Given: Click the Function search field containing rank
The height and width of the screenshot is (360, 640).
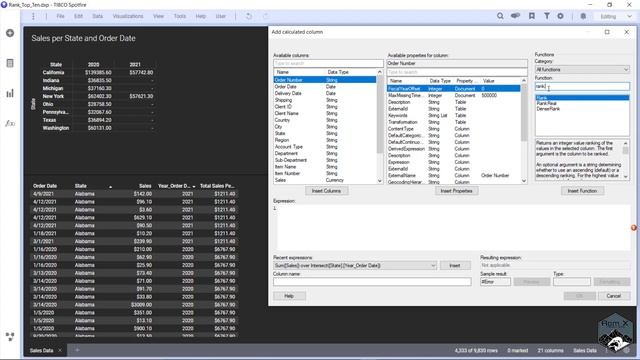Looking at the screenshot, I should [582, 86].
